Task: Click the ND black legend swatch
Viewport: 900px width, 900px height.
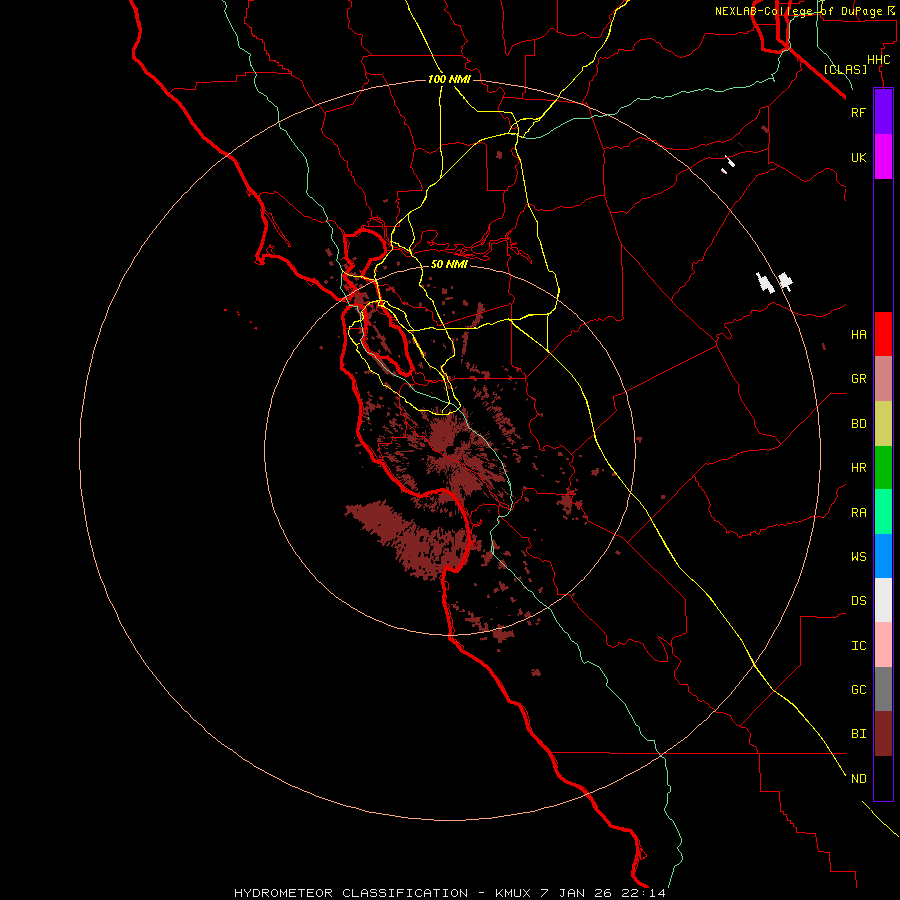Action: pos(883,778)
